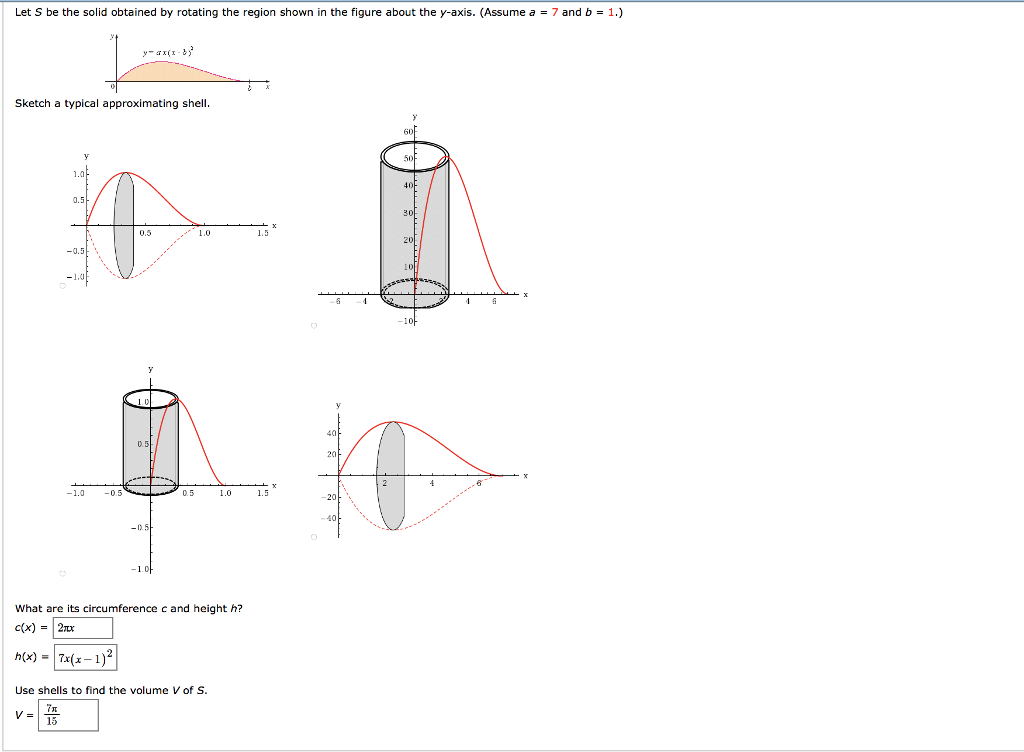Click the c(x) answer input showing 2πx

coord(82,628)
